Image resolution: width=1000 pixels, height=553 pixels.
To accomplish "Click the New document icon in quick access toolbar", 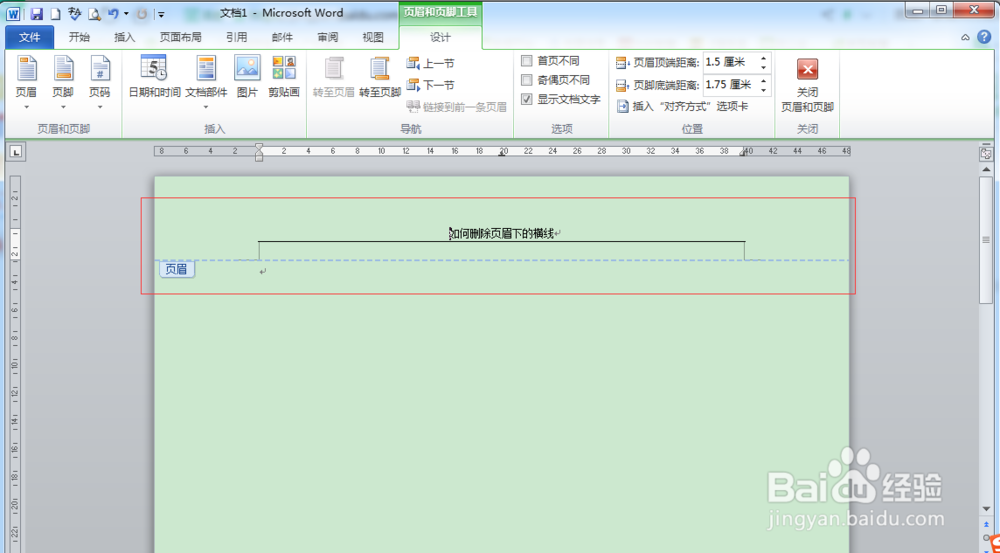I will pos(55,13).
